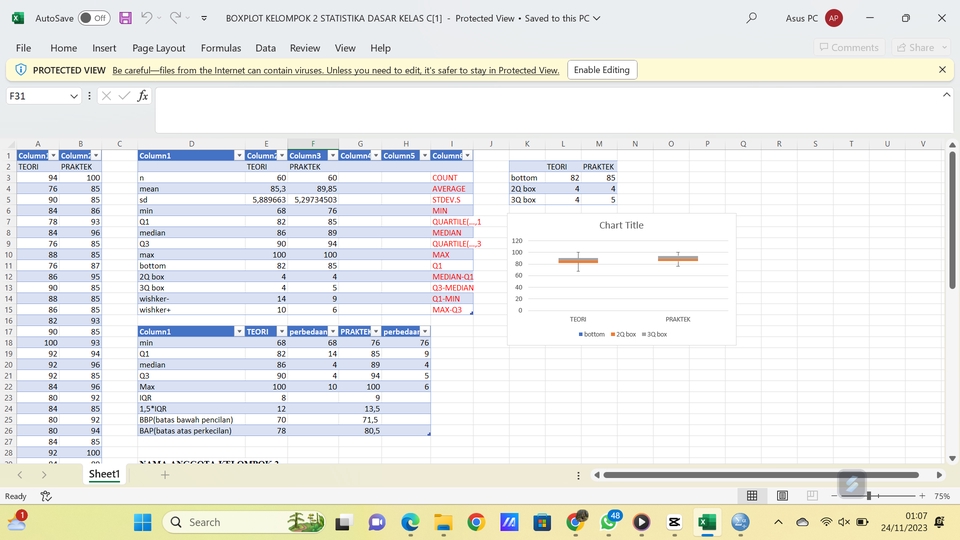Click the bottom legend entry in chart
Viewport: 960px width, 540px height.
(x=591, y=334)
